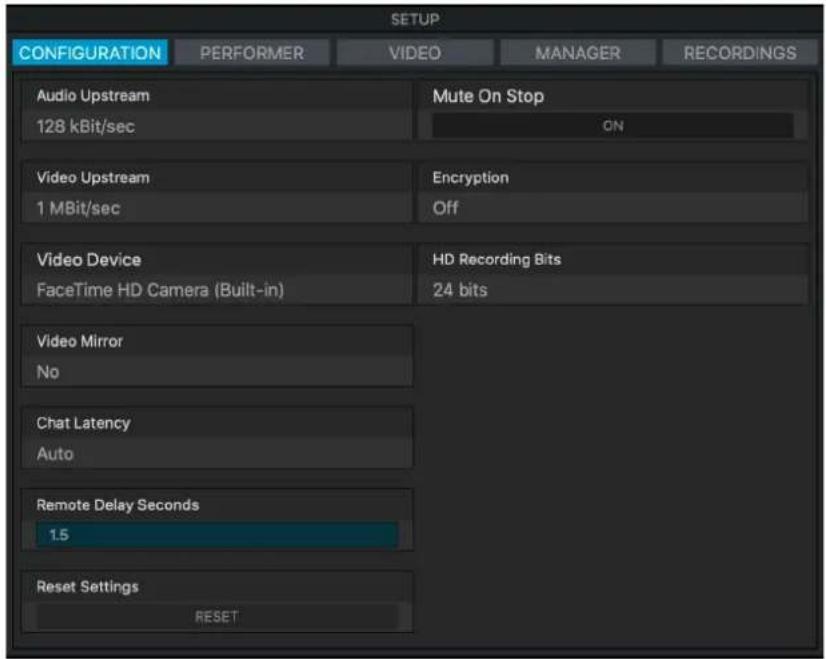Click the Audio Upstream label
The image size is (826, 659).
click(93, 96)
